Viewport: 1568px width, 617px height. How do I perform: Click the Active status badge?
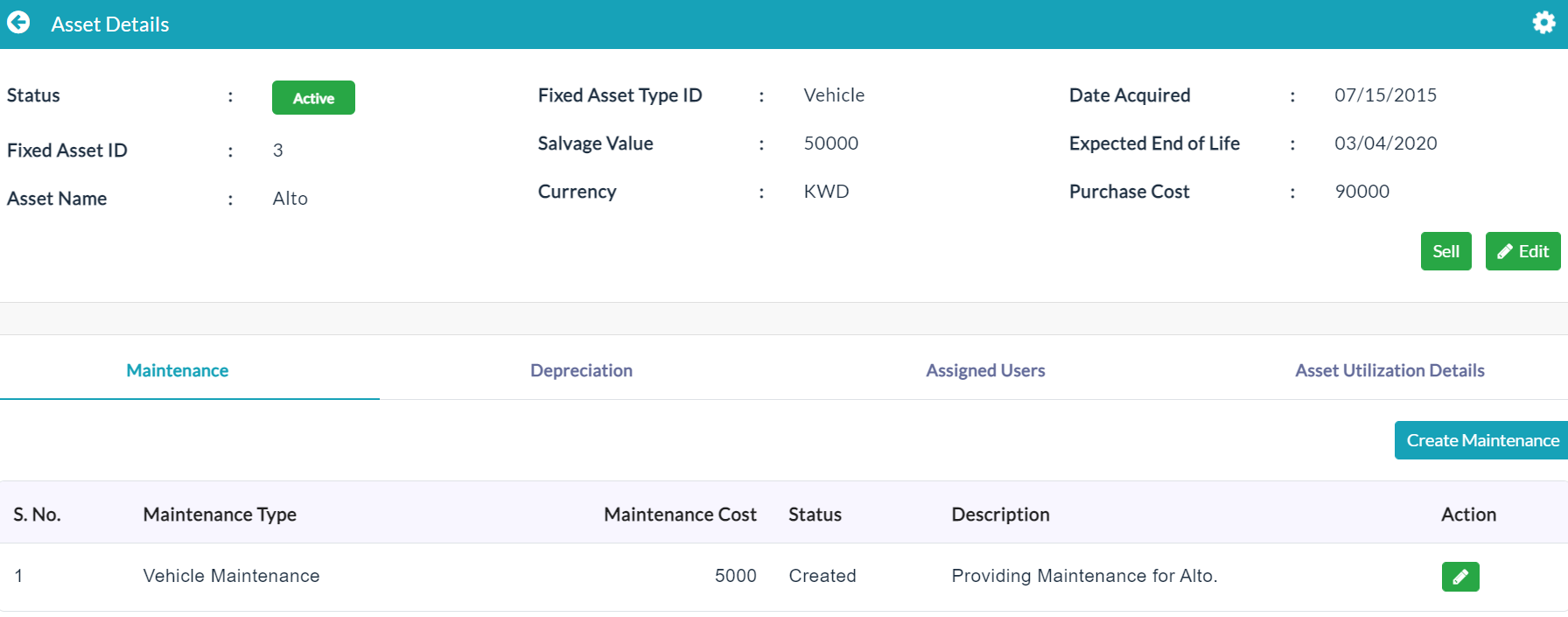pyautogui.click(x=313, y=98)
